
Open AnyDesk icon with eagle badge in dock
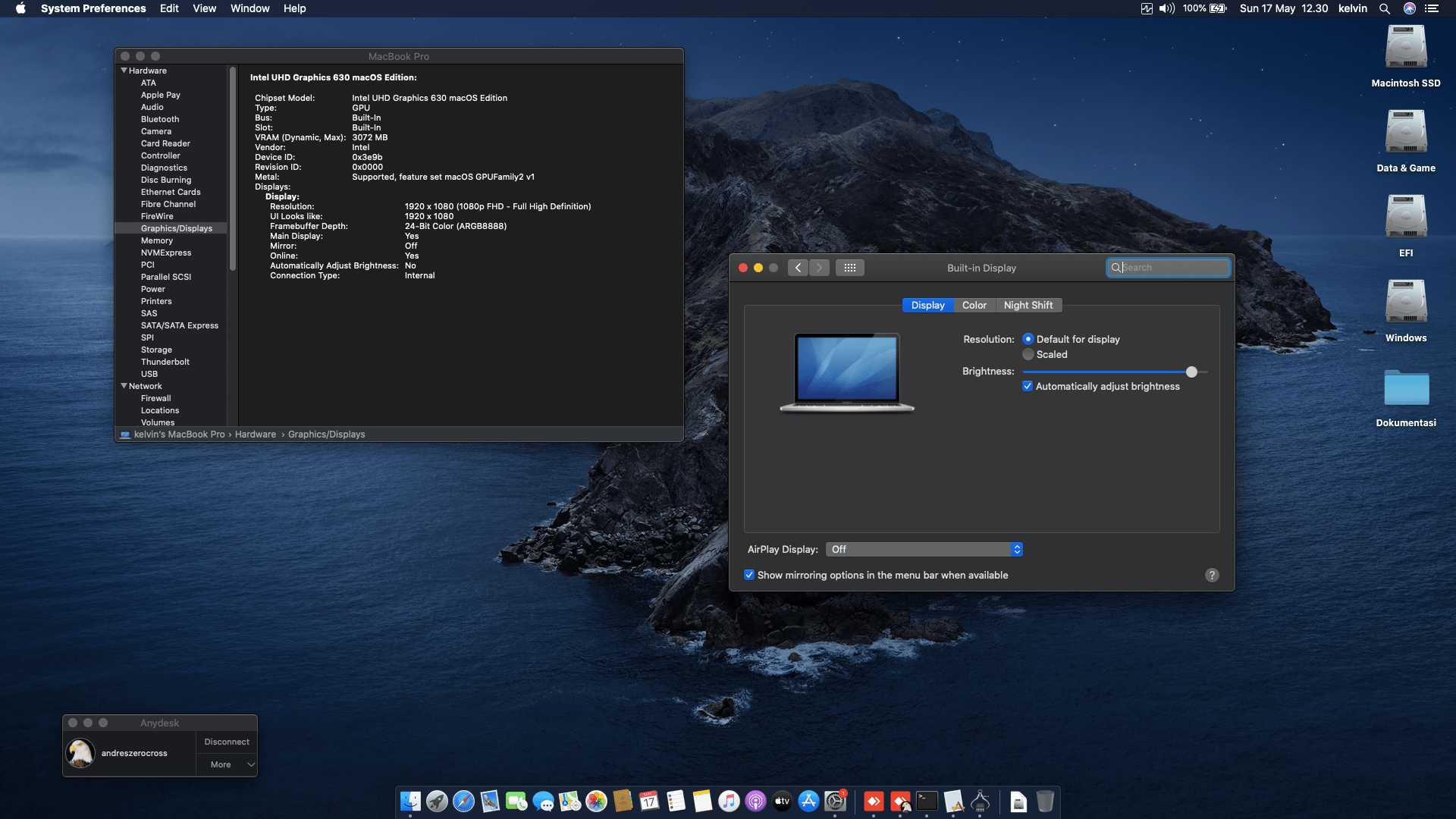(x=900, y=802)
